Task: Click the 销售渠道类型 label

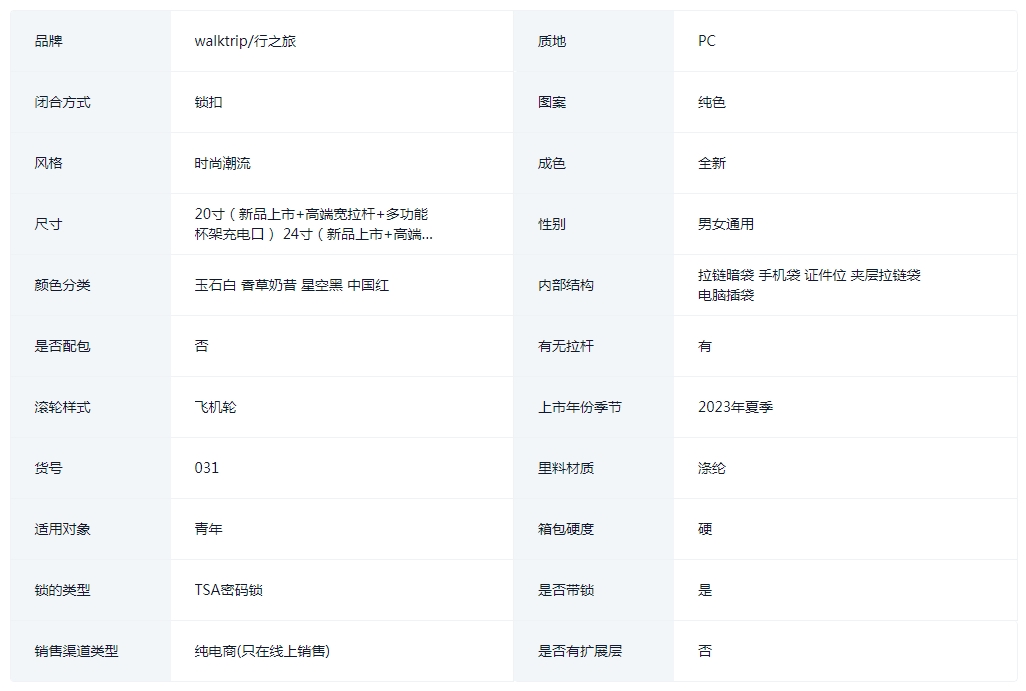Action: [x=76, y=651]
